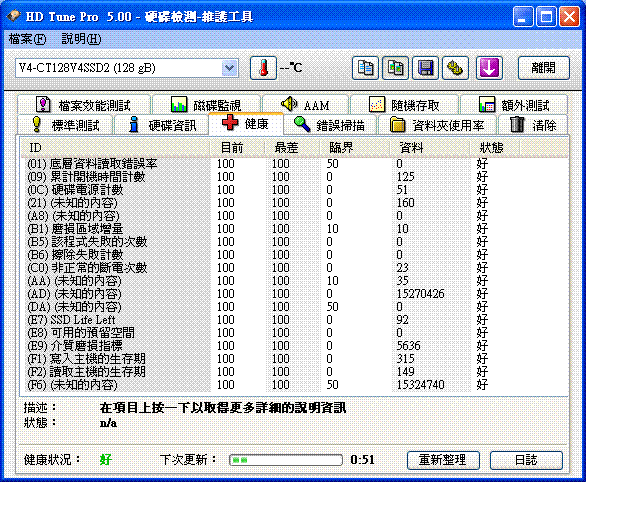The width and height of the screenshot is (640, 512).
Task: Click the data value 5636
Action: 409,346
